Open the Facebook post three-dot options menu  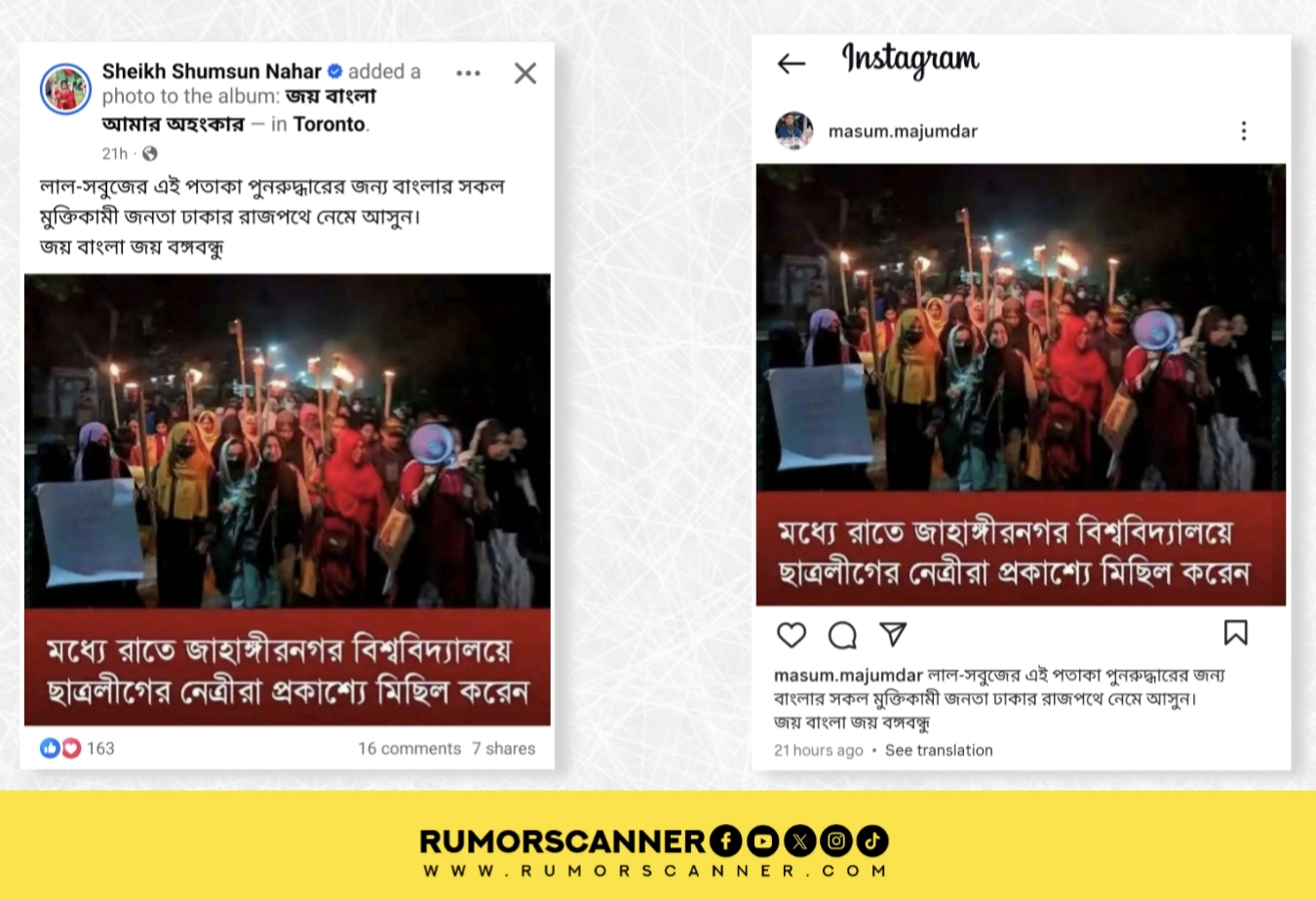click(x=468, y=73)
